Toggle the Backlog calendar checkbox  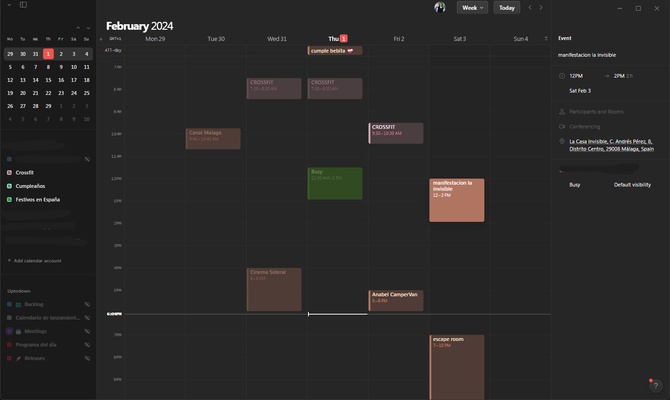[x=9, y=304]
